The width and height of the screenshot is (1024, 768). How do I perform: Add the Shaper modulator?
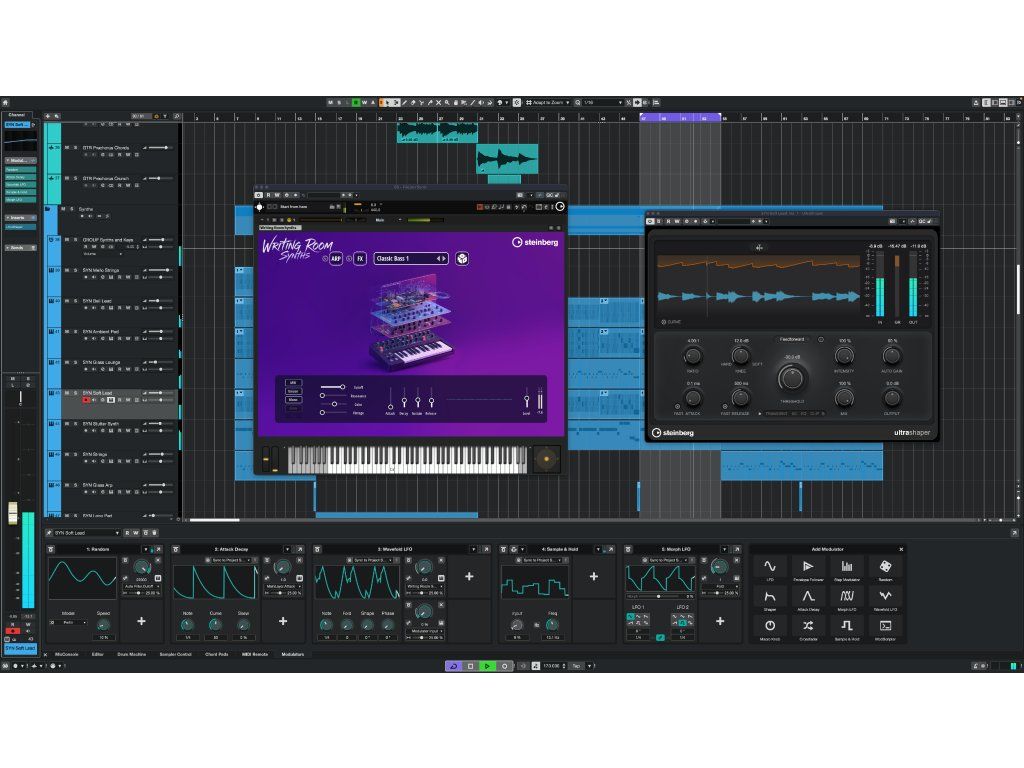coord(769,597)
